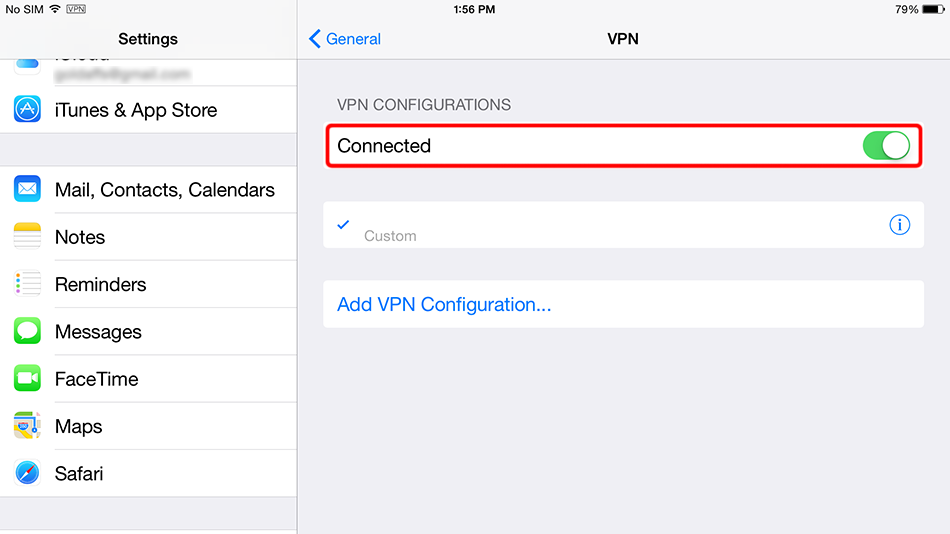Tap the Reminders list icon
This screenshot has height=534, width=950.
[x=27, y=284]
